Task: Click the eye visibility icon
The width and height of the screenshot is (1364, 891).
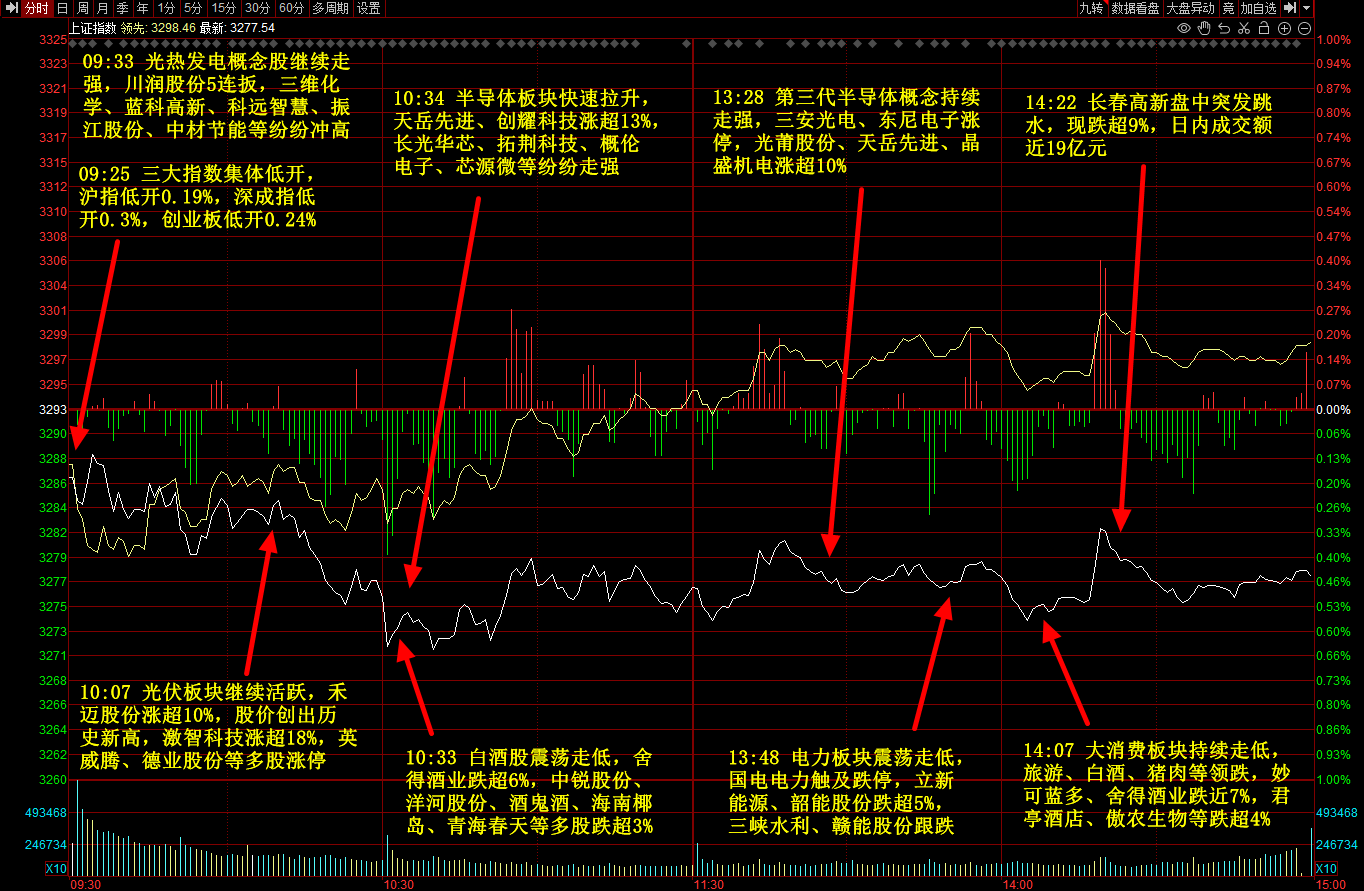Action: [x=1183, y=27]
